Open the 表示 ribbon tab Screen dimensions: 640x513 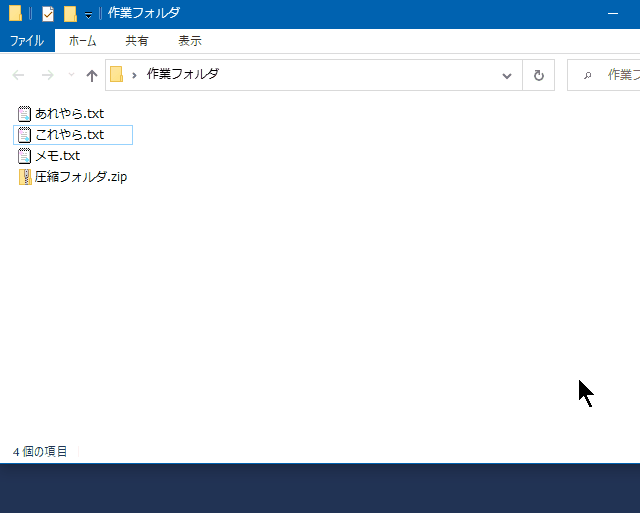coord(189,41)
